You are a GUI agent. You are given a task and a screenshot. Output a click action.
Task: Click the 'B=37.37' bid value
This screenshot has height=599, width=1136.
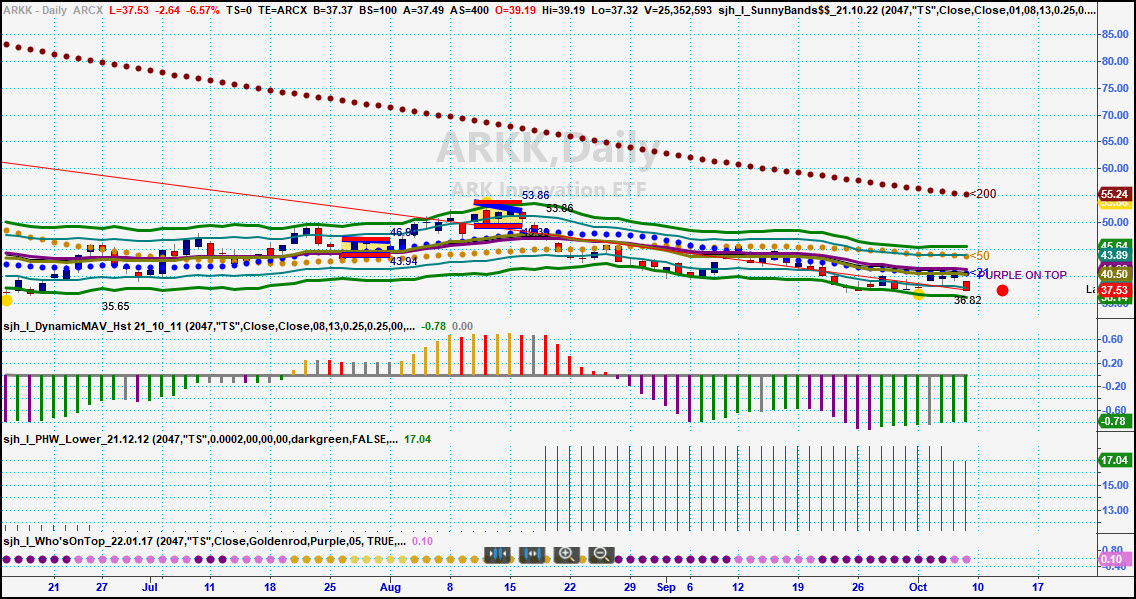(x=335, y=12)
